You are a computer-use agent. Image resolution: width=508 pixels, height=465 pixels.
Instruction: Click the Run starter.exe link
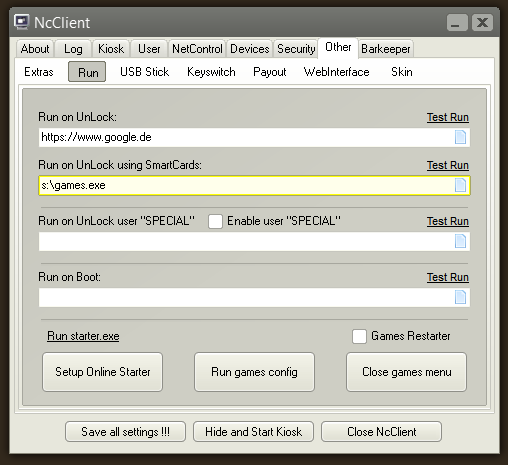point(83,336)
